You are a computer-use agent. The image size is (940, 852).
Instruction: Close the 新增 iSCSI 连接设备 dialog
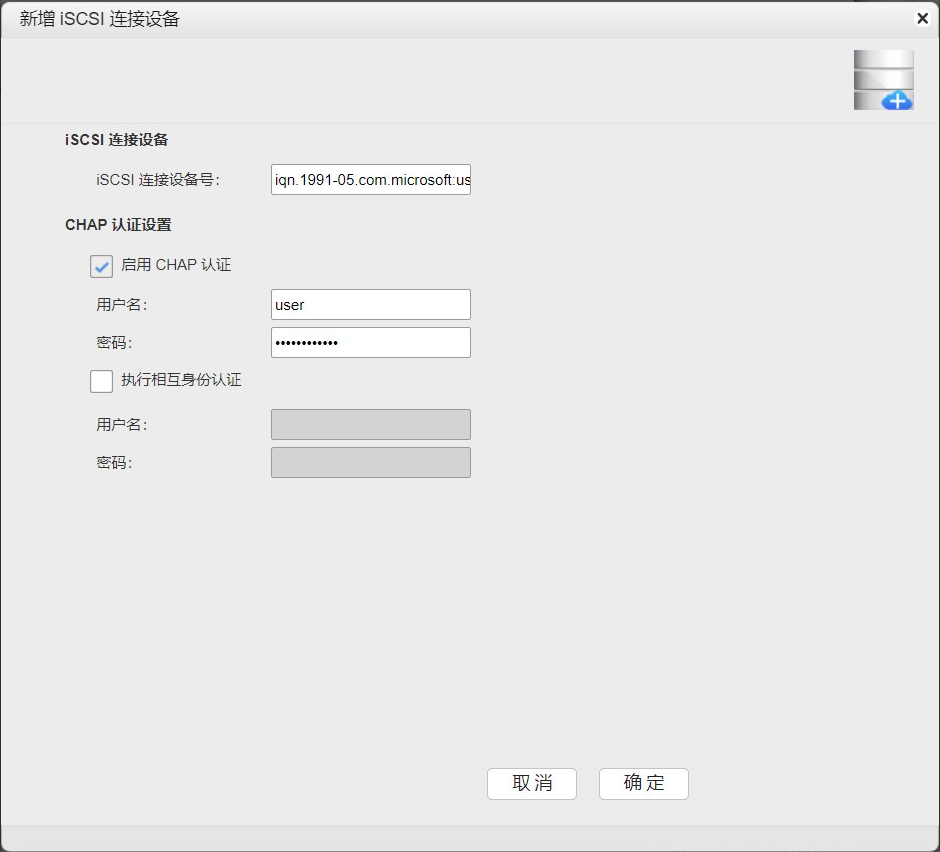pos(921,18)
